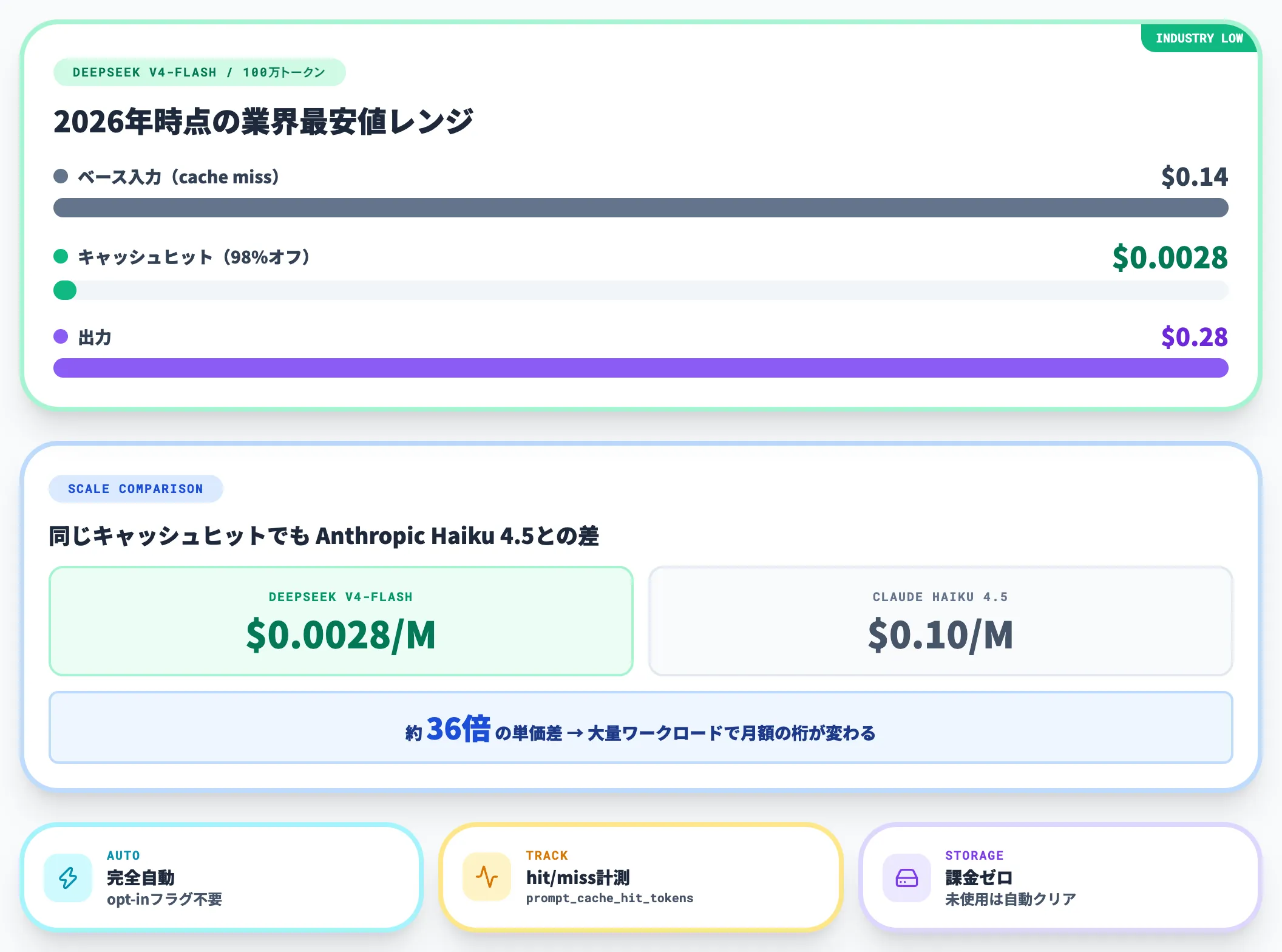Click the hard drive STORAGE icon
The image size is (1282, 952).
[907, 877]
